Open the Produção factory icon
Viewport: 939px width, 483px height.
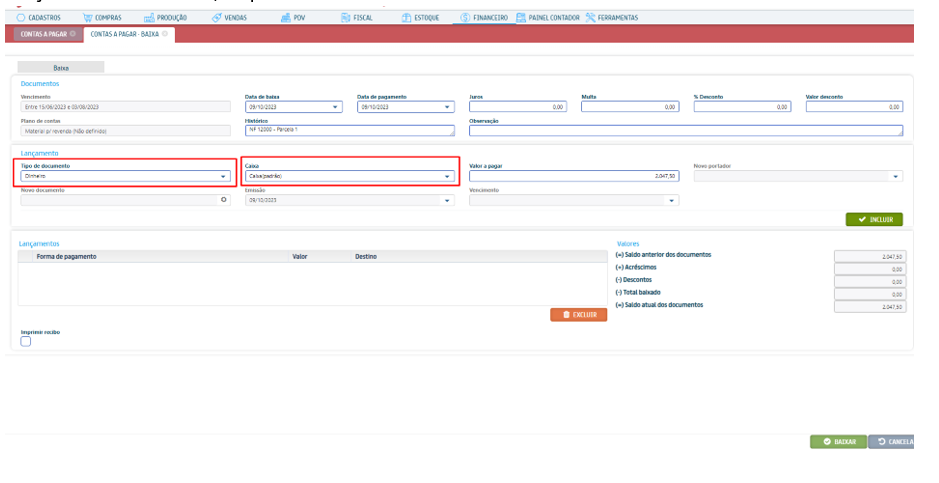point(149,18)
